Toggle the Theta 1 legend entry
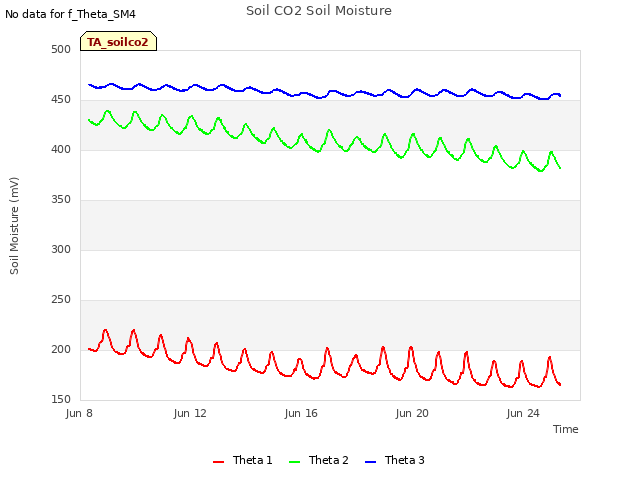This screenshot has width=640, height=480. tap(242, 460)
